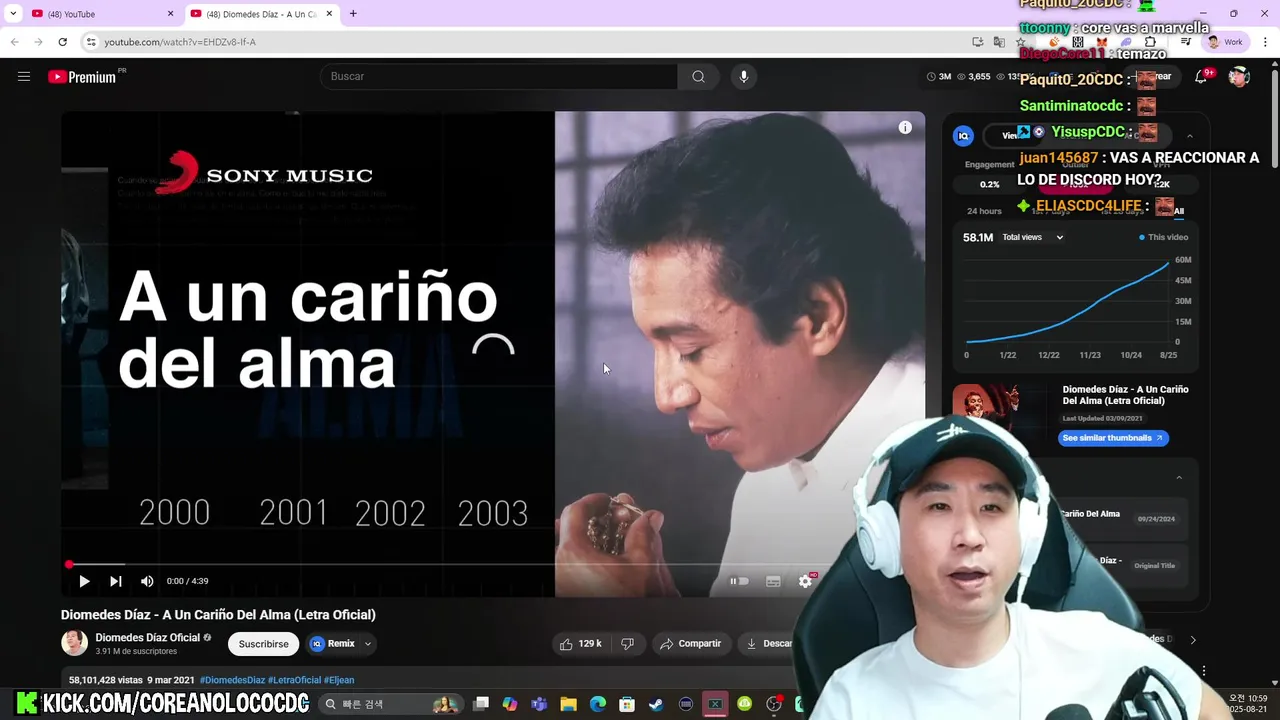
Task: View site information icon
Action: pos(91,42)
